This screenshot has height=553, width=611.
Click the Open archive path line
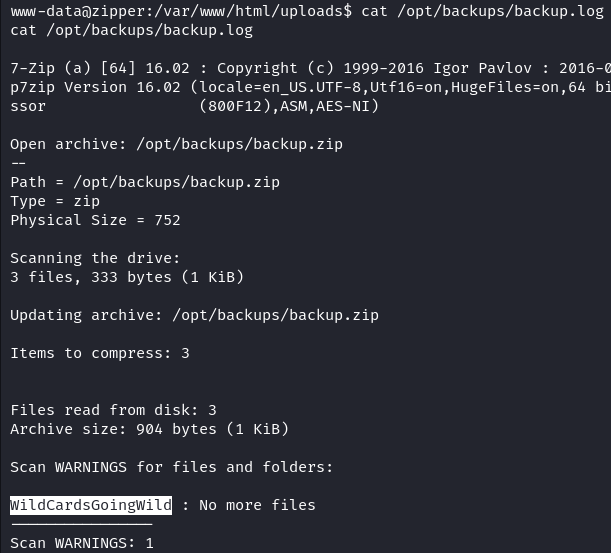point(177,145)
